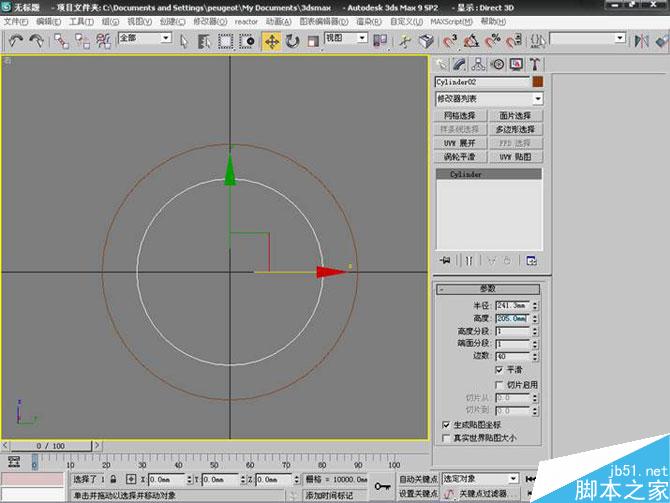Open the 全部 selection filter dropdown
Viewport: 670px width, 503px height.
pyautogui.click(x=145, y=39)
